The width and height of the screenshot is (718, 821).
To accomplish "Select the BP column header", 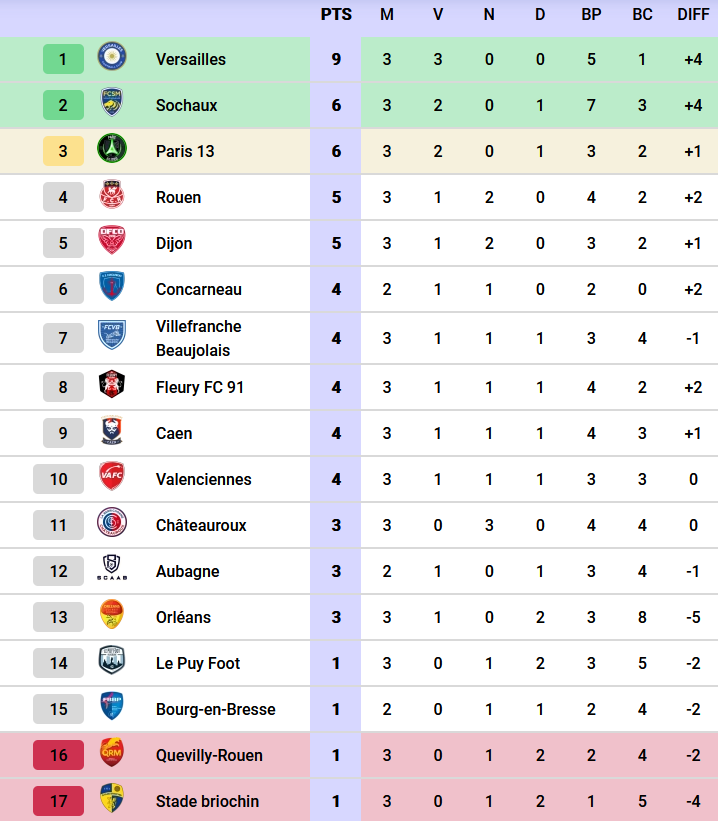I will click(x=591, y=14).
